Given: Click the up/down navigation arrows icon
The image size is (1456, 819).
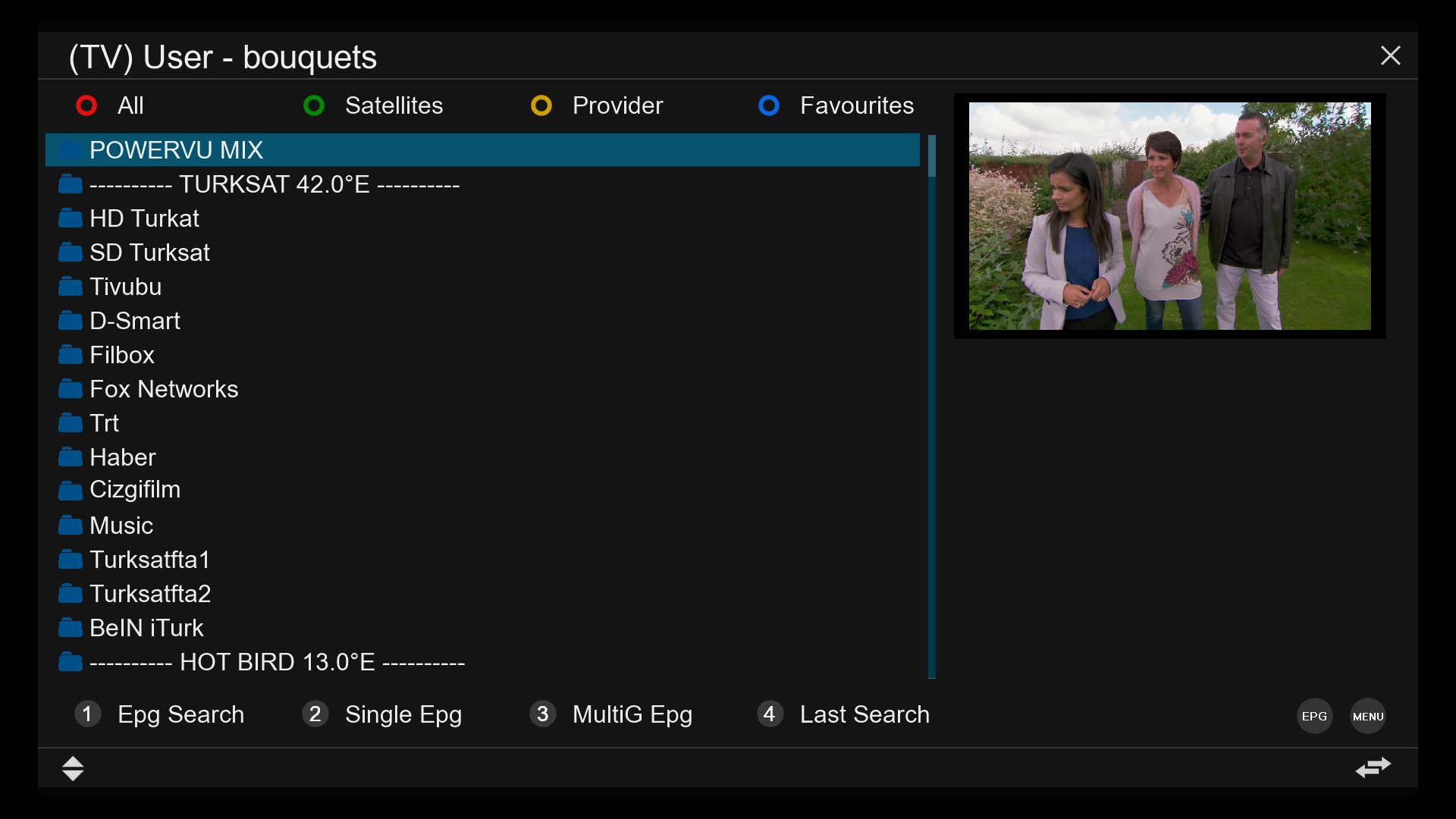Looking at the screenshot, I should pos(73,768).
